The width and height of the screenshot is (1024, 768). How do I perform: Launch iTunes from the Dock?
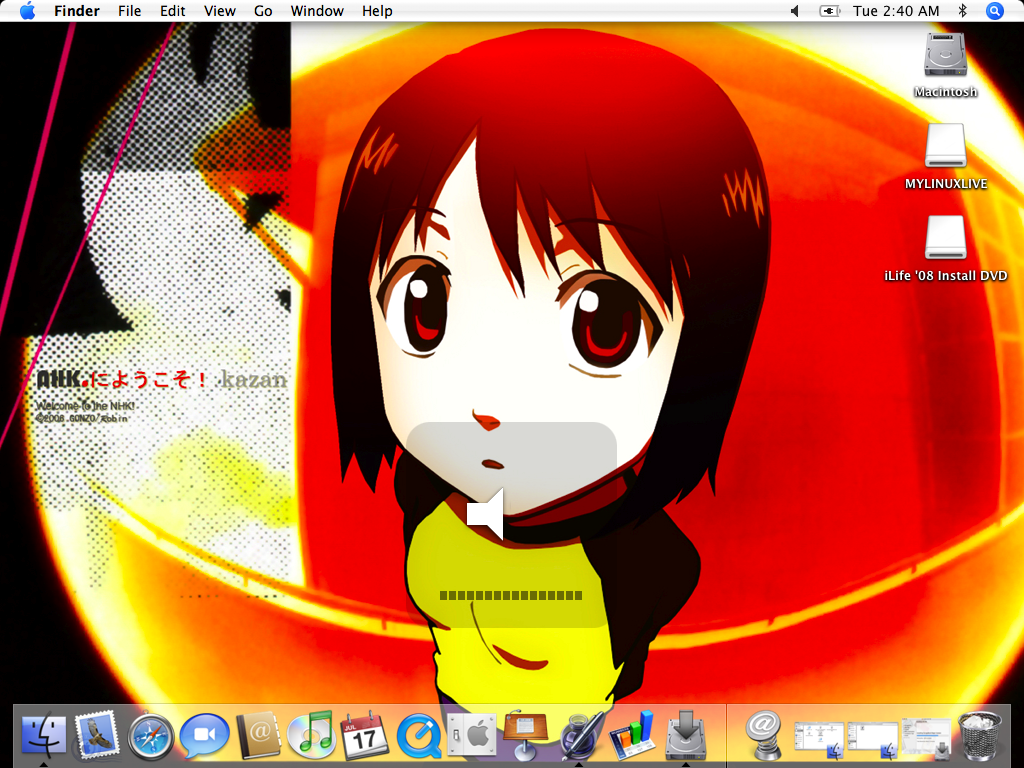click(312, 735)
